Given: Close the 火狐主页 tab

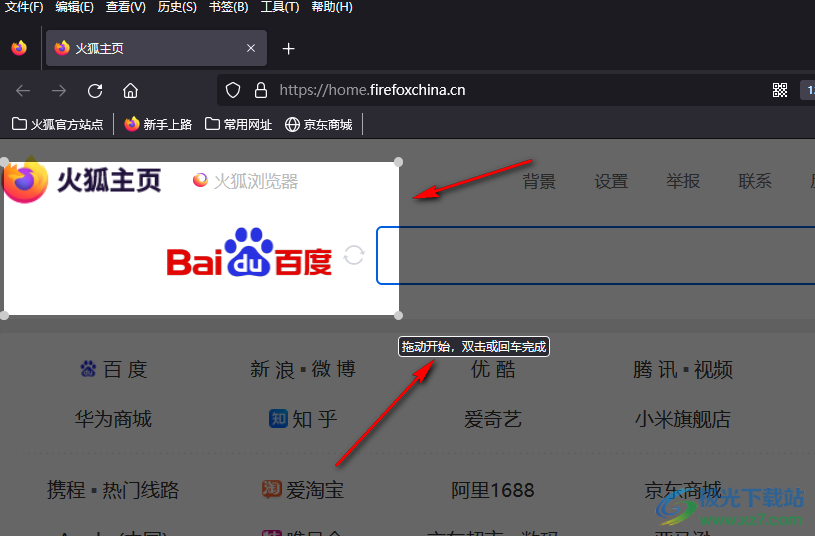Looking at the screenshot, I should [x=251, y=48].
